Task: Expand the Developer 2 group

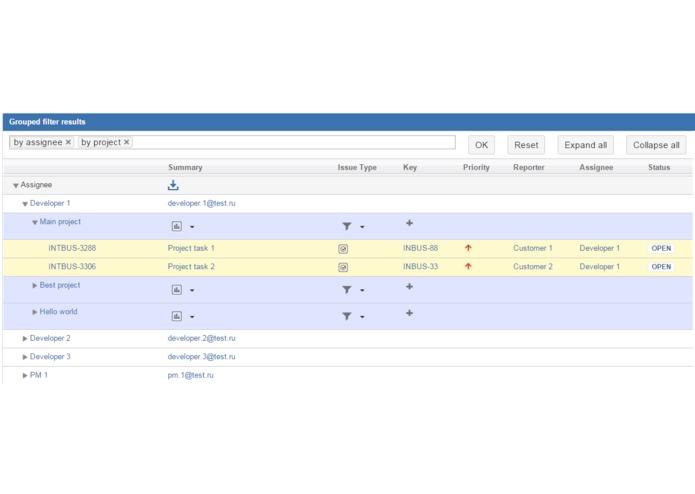Action: click(25, 338)
